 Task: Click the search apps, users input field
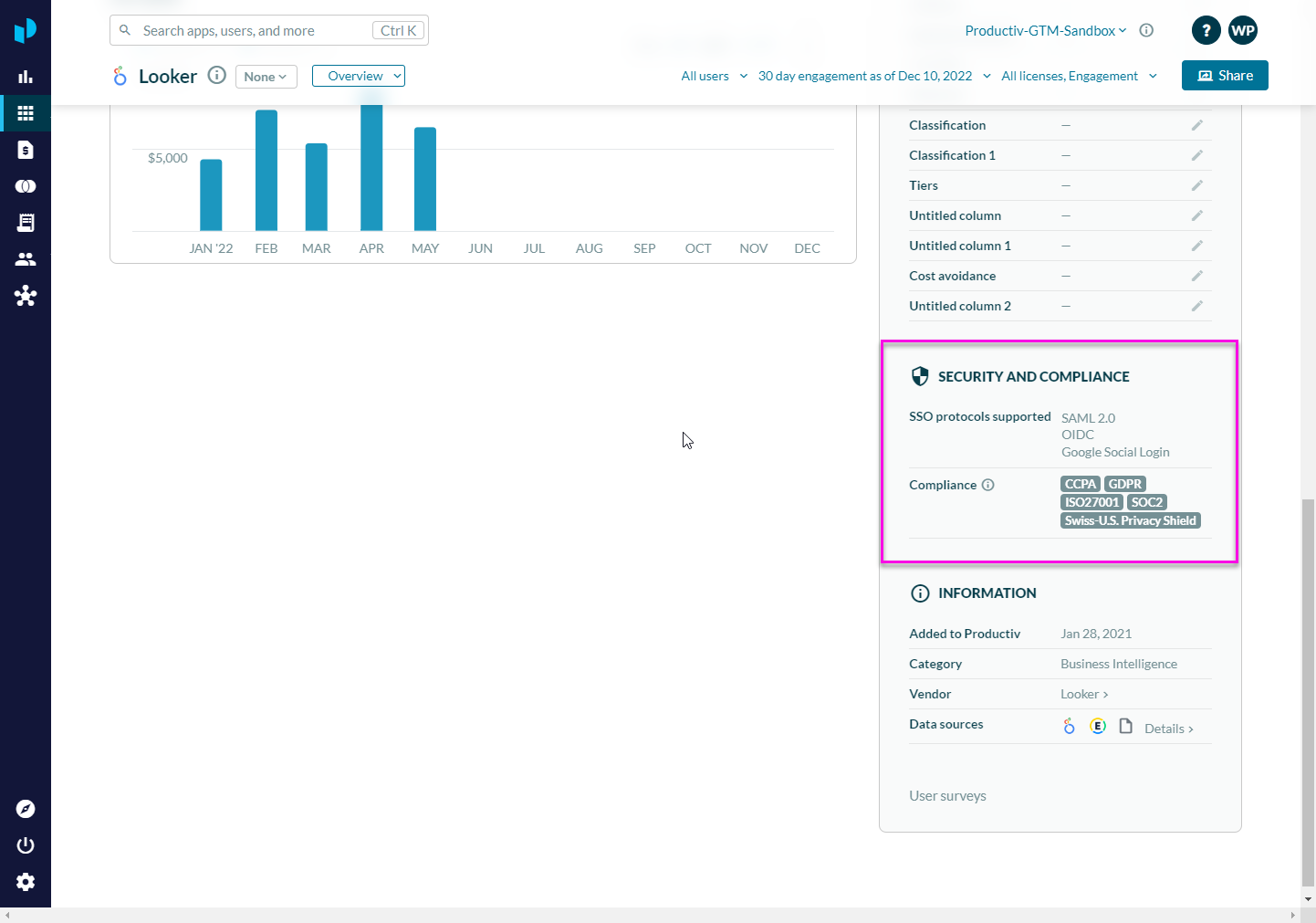(x=269, y=30)
